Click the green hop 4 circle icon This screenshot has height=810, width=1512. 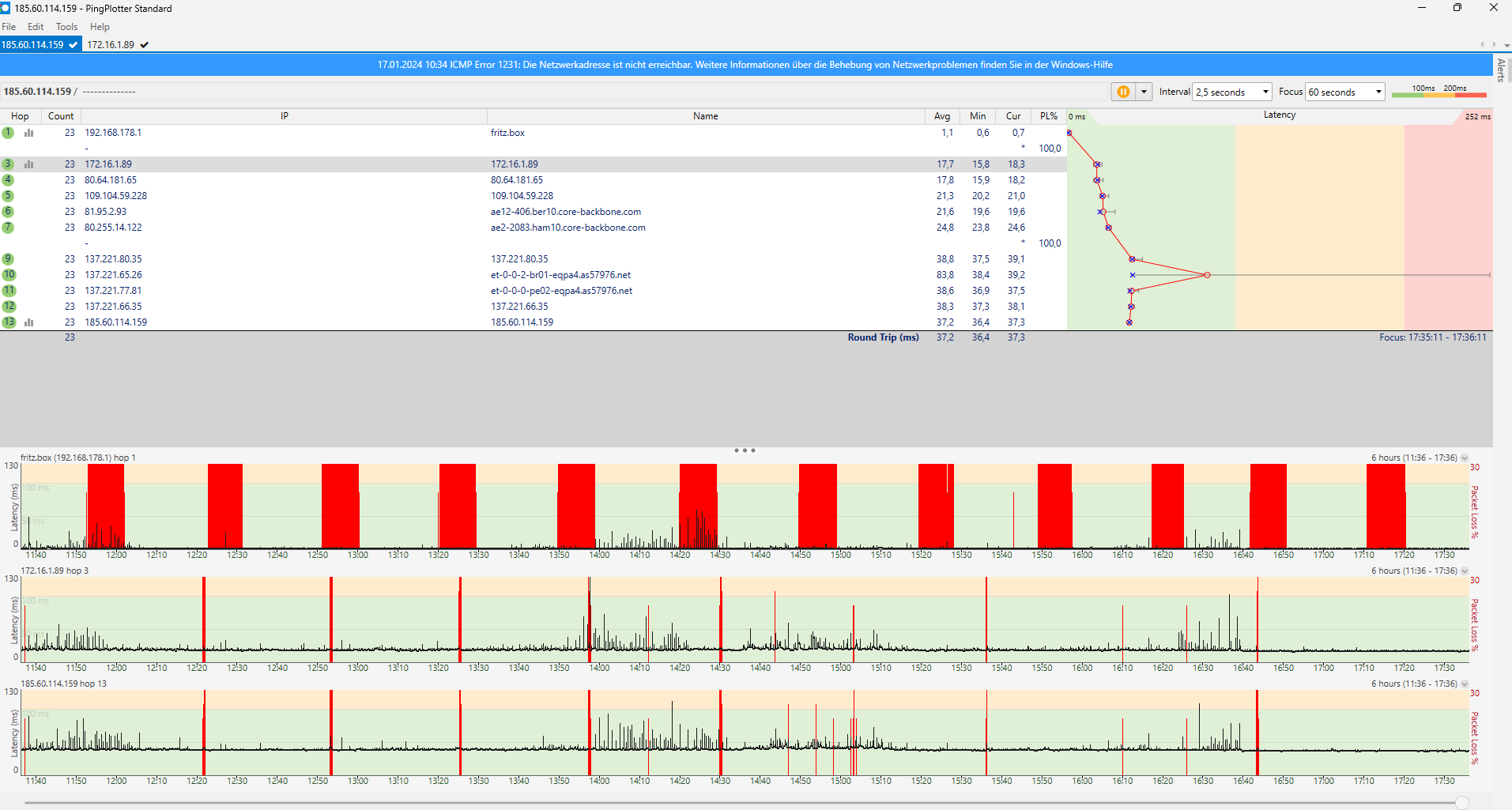8,180
